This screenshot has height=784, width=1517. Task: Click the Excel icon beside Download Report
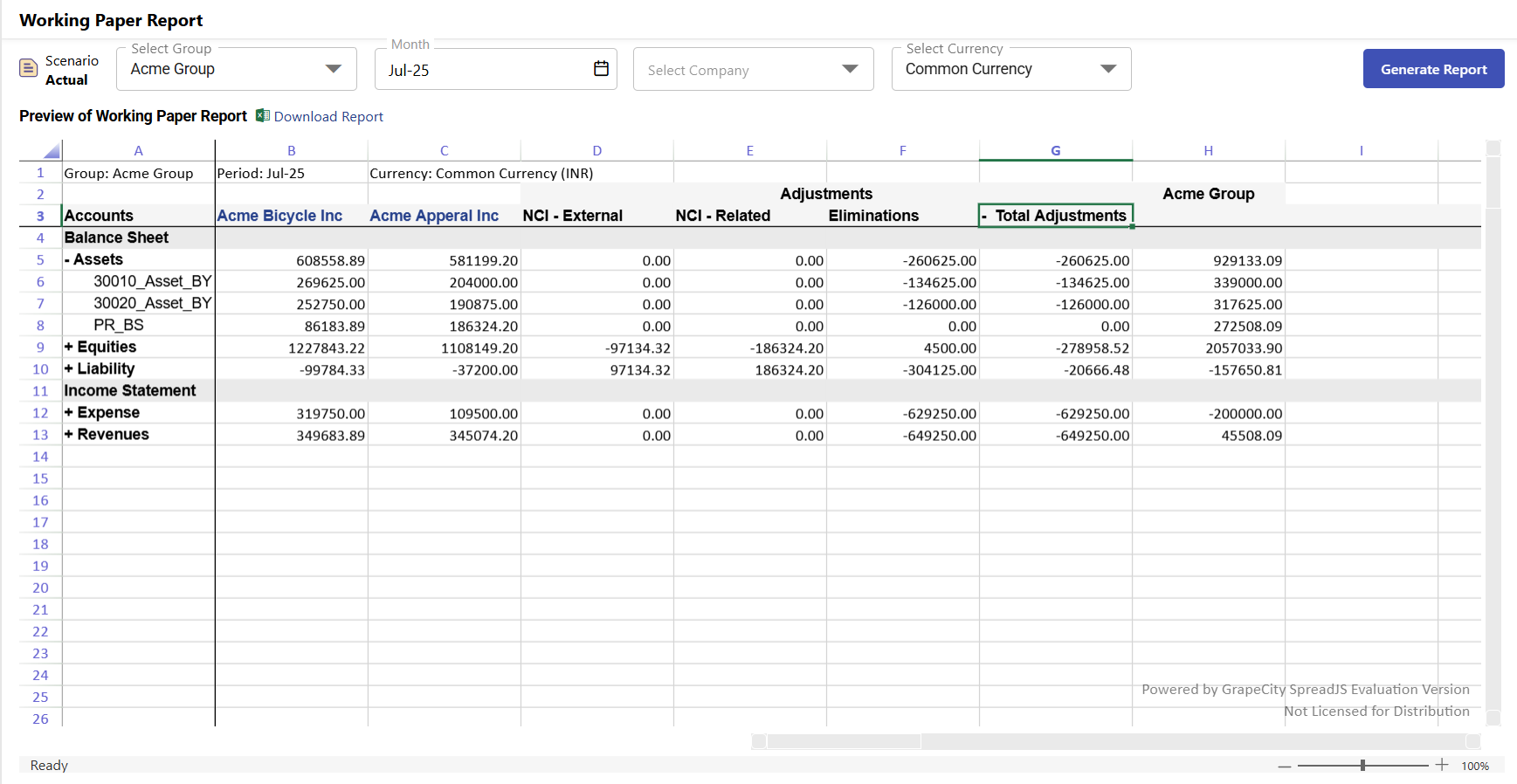pyautogui.click(x=262, y=115)
